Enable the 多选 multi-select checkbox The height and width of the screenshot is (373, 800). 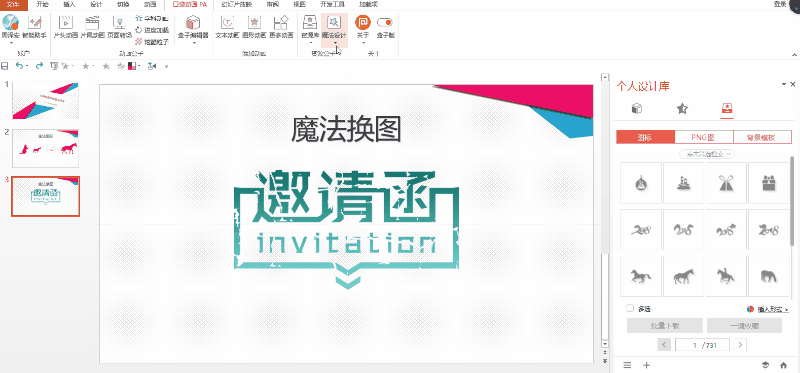coord(630,308)
